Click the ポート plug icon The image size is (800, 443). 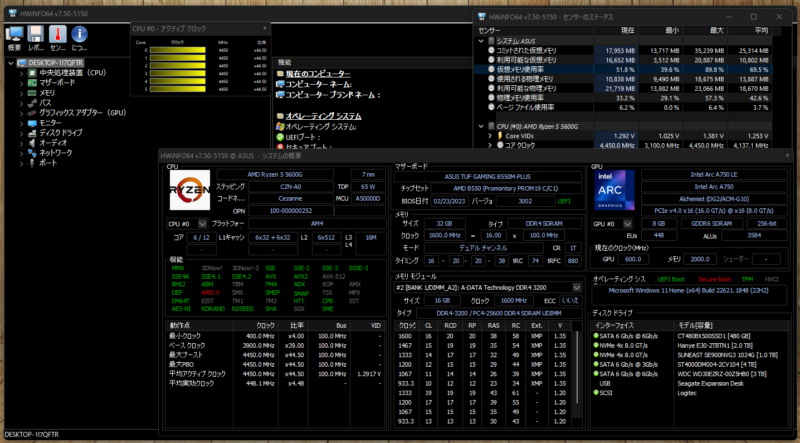[32, 163]
